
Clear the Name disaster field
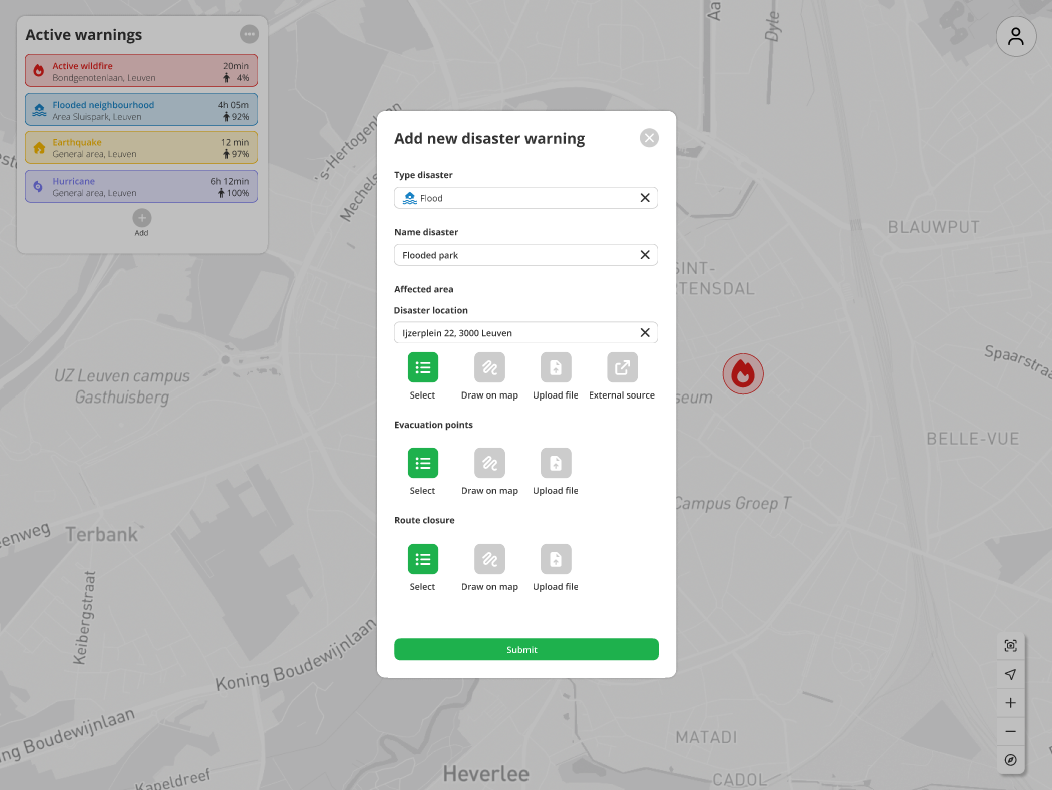click(645, 255)
